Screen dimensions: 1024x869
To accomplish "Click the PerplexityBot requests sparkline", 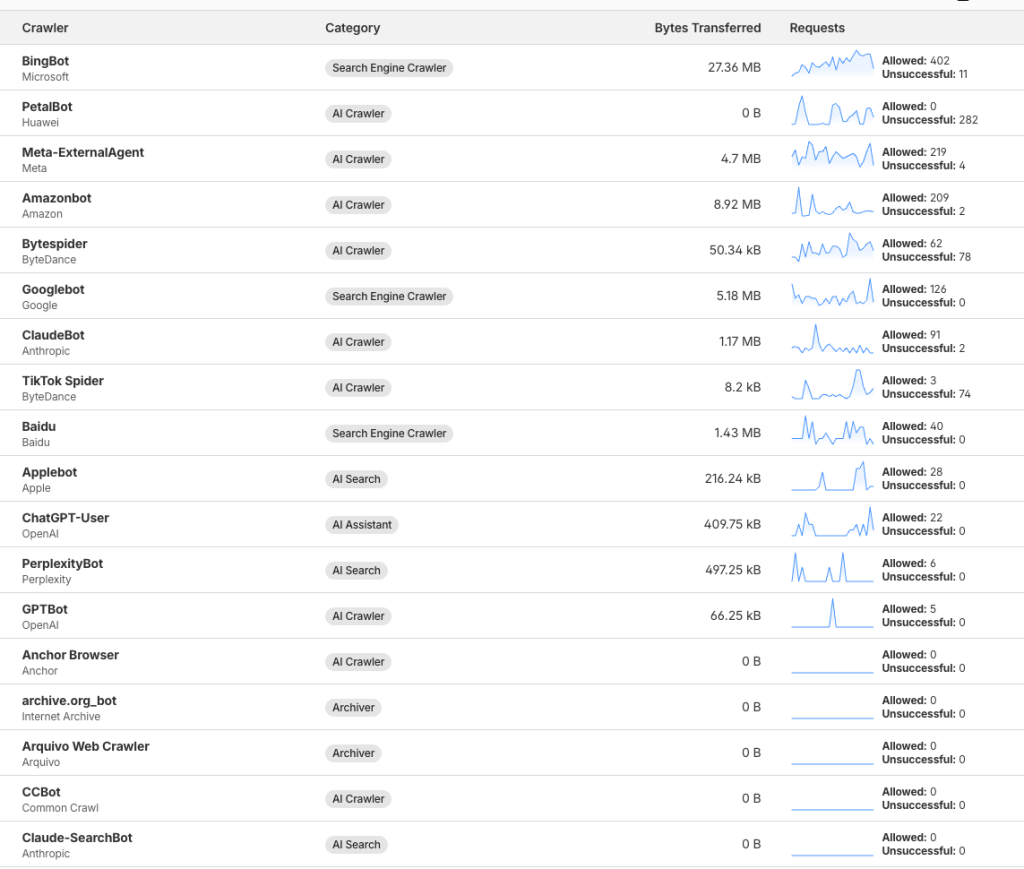I will click(x=832, y=567).
